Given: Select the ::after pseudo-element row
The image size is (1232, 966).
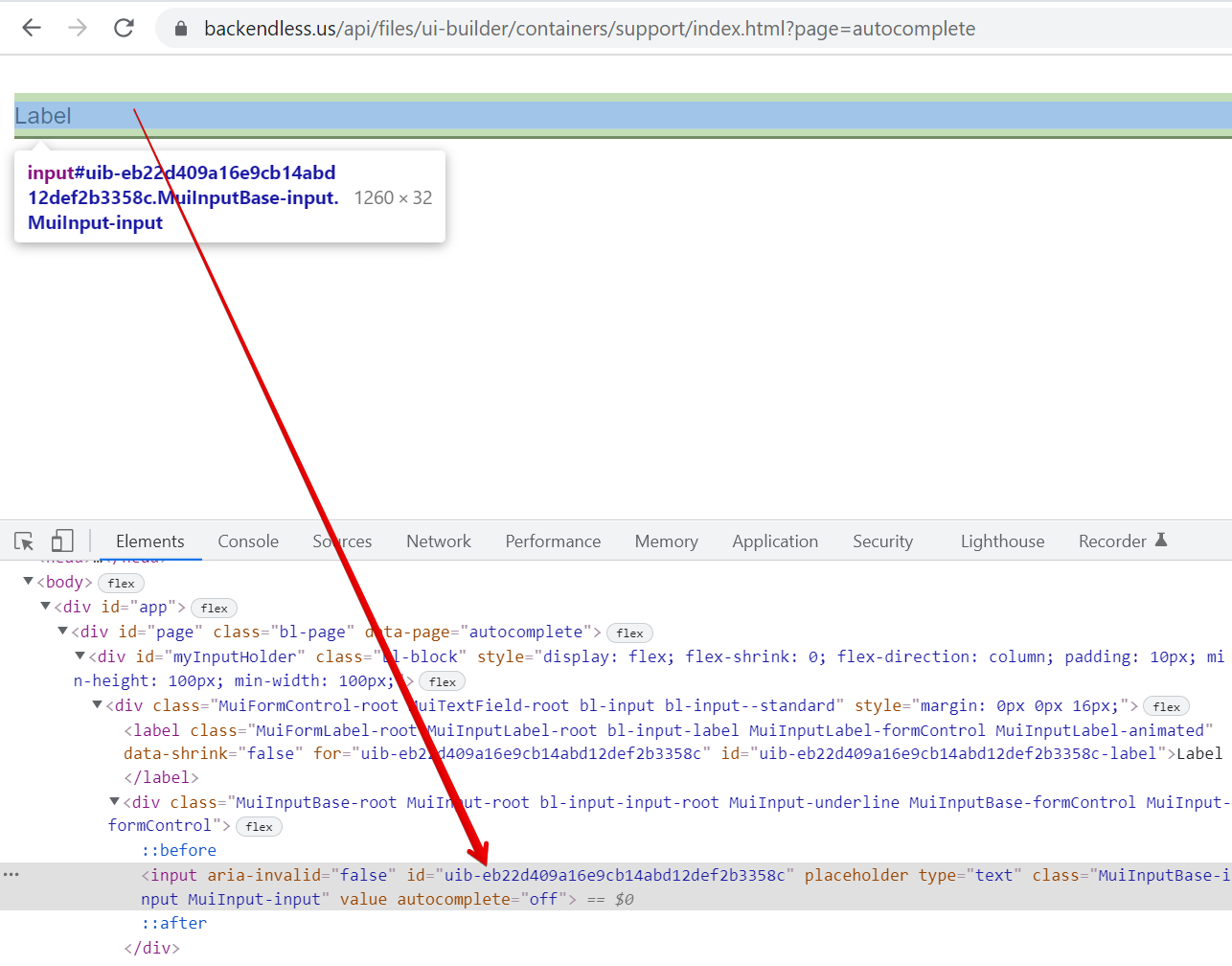Looking at the screenshot, I should [x=174, y=923].
